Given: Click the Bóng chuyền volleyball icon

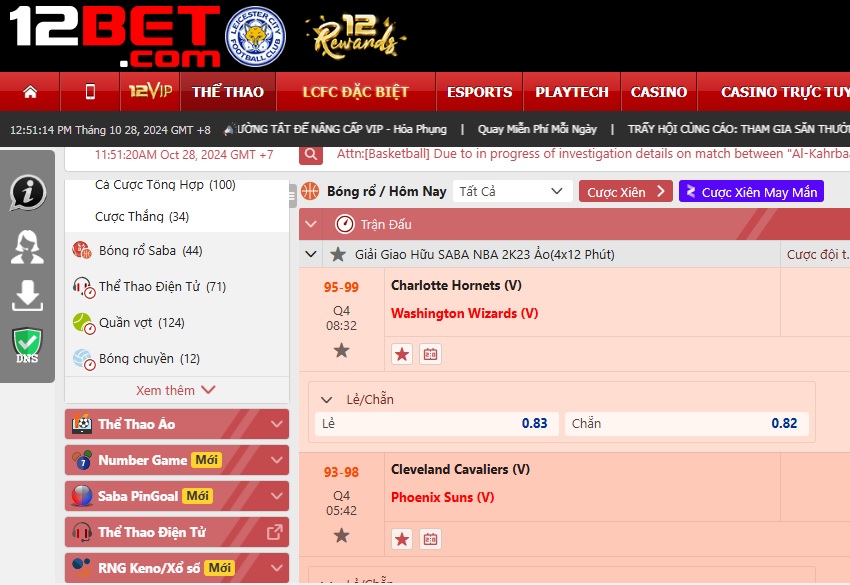Looking at the screenshot, I should click(83, 359).
